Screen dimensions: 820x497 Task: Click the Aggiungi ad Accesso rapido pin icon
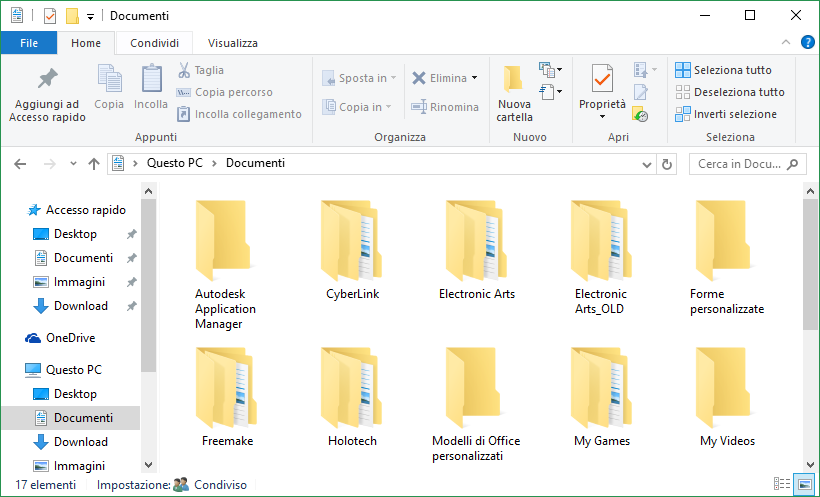(48, 78)
